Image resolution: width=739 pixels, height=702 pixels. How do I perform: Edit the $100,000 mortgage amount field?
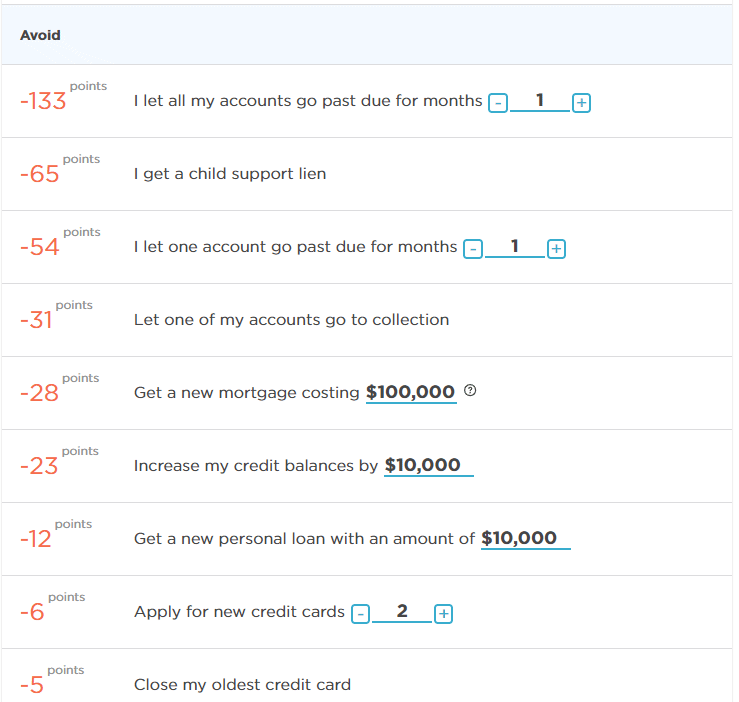point(410,393)
